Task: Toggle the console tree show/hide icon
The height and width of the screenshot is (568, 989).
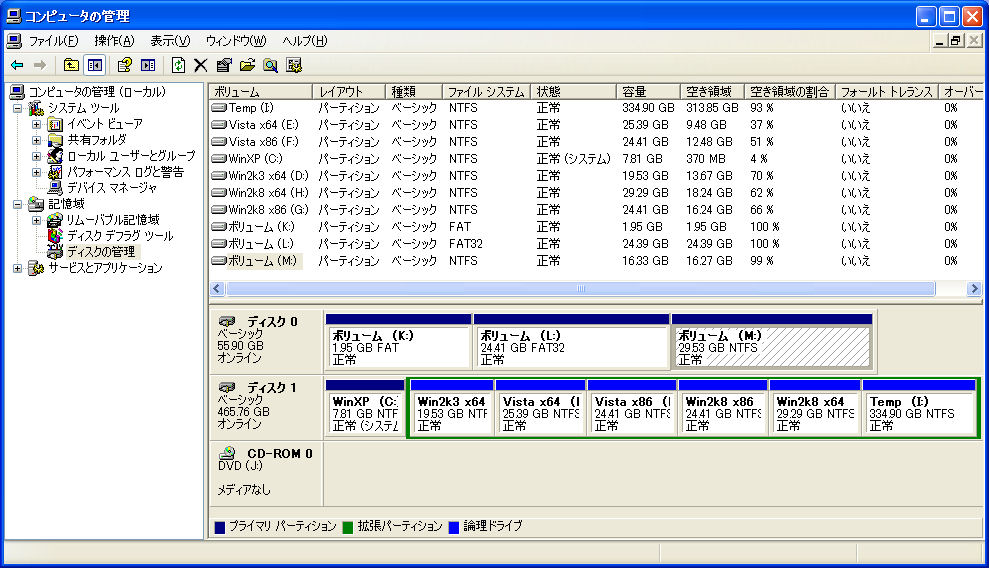Action: 95,65
